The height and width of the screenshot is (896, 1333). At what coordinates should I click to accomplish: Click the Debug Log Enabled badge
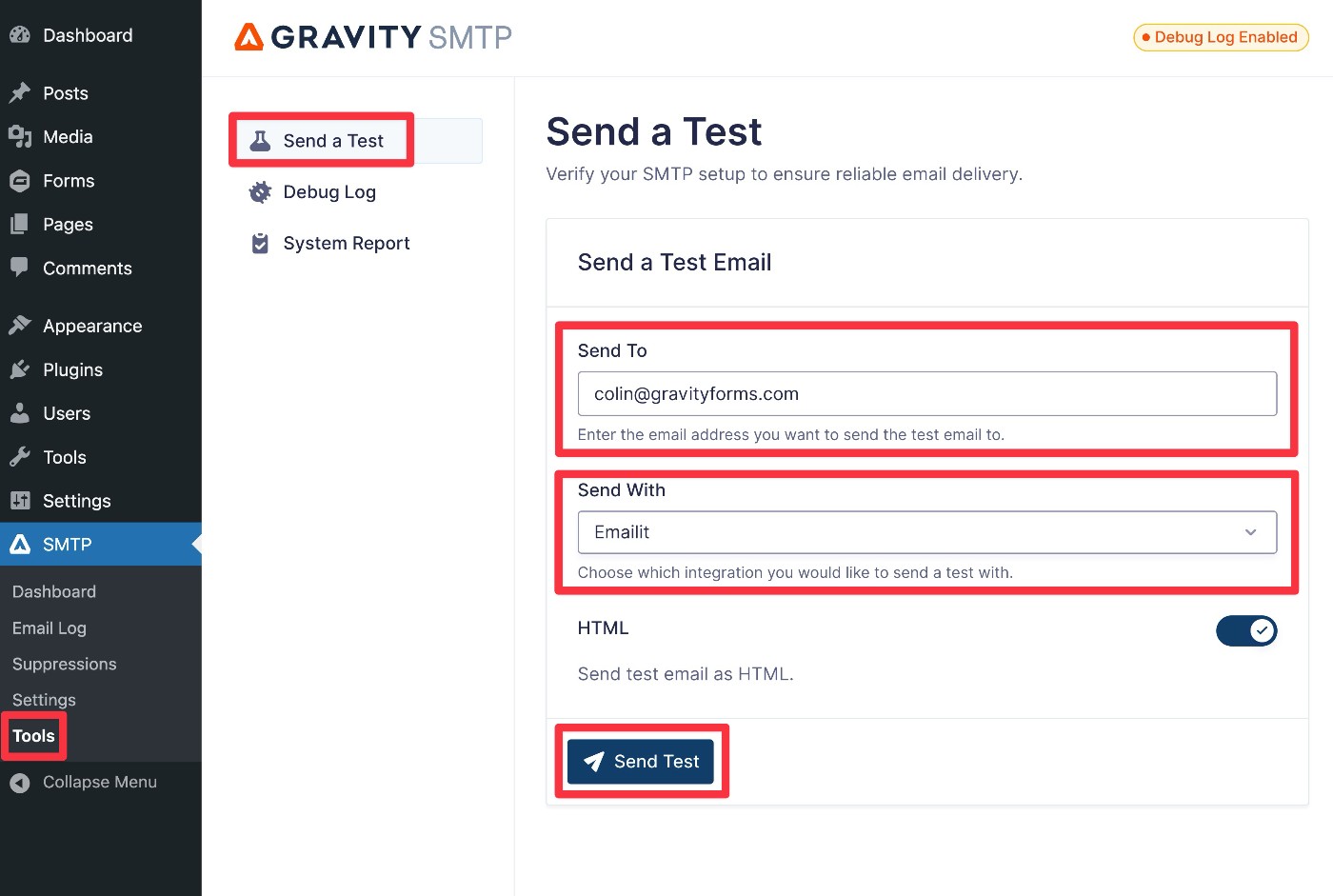pos(1220,37)
